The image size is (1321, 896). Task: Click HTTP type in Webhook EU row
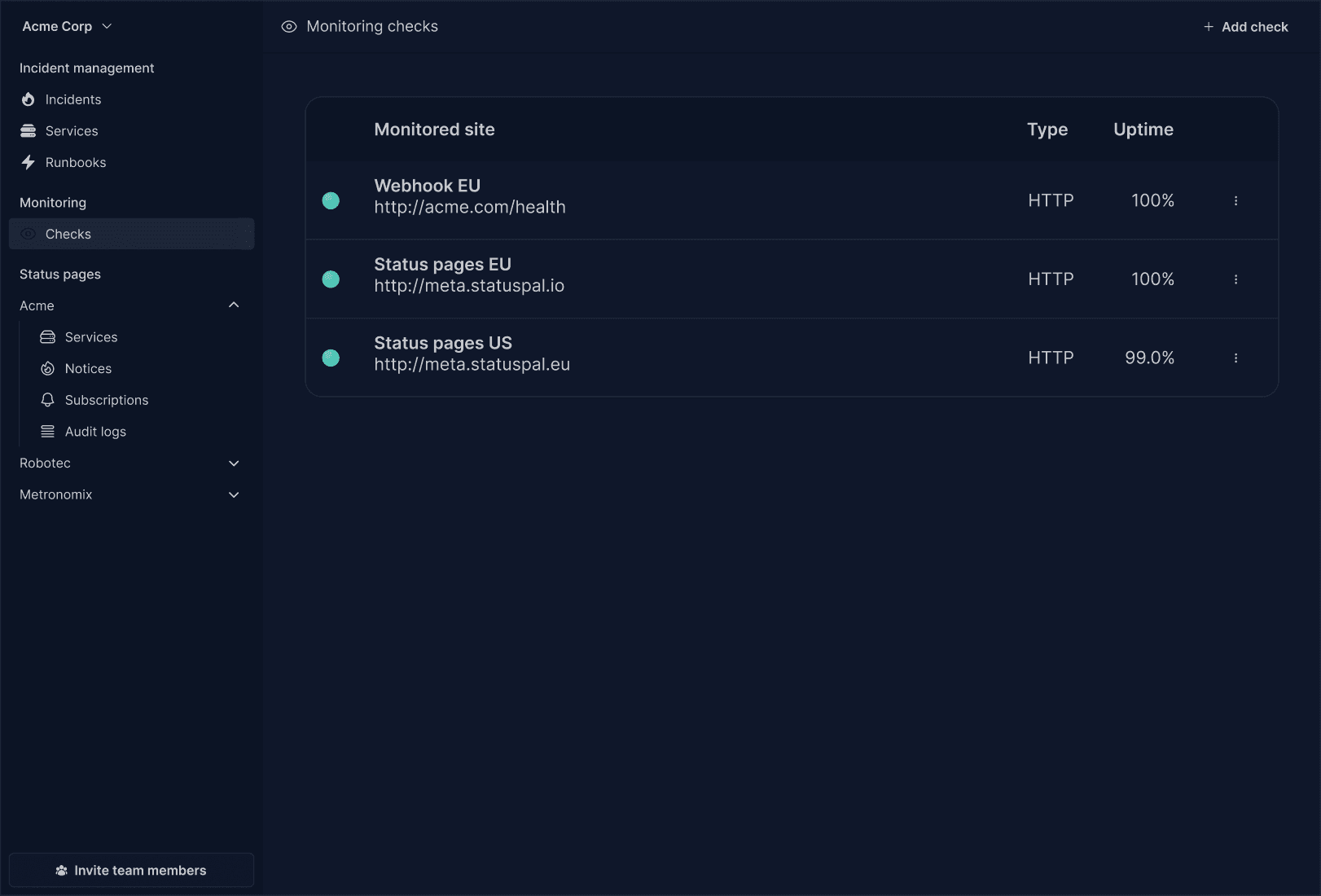pyautogui.click(x=1051, y=200)
